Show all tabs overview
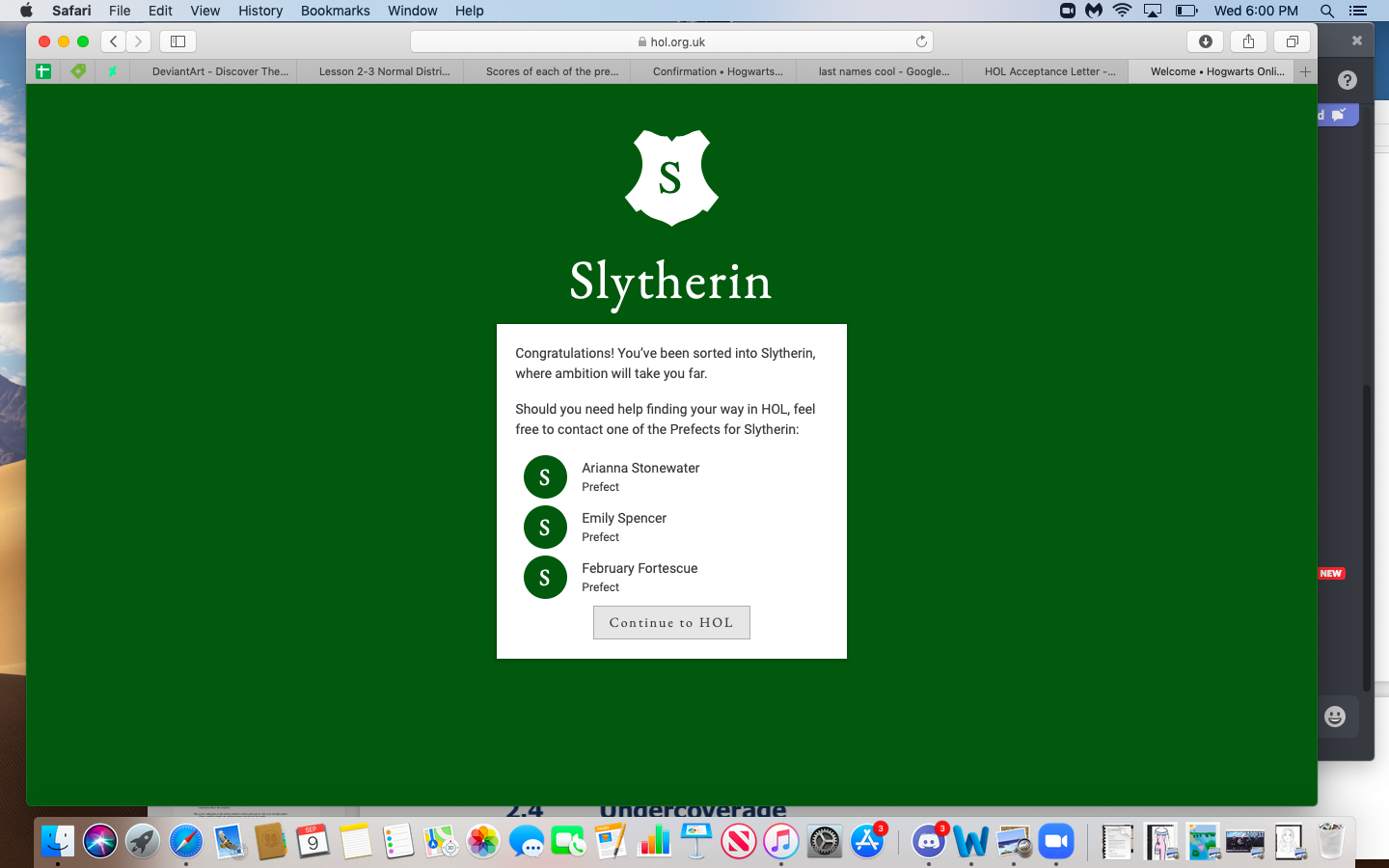The height and width of the screenshot is (868, 1389). coord(1292,41)
